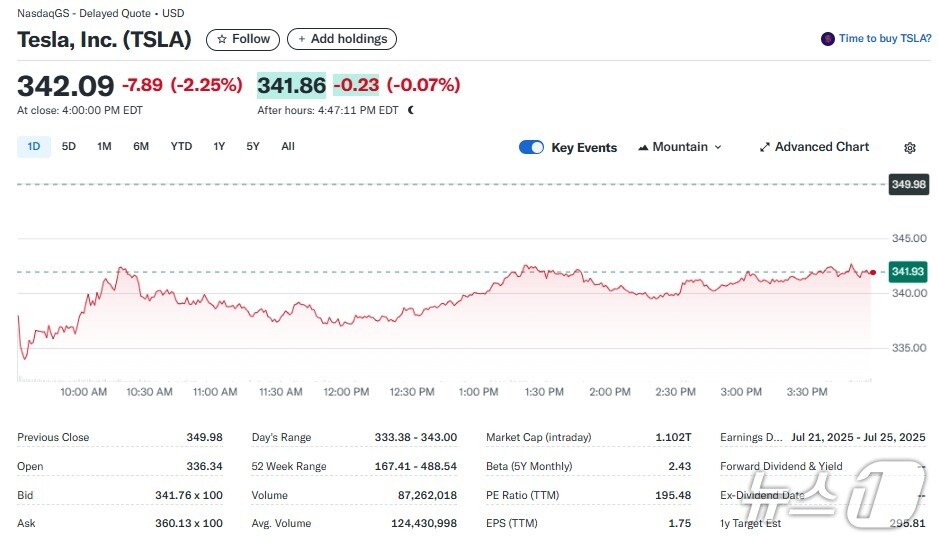Expand the Mountain chart style dropdown
This screenshot has height=542, width=939.
tap(717, 147)
